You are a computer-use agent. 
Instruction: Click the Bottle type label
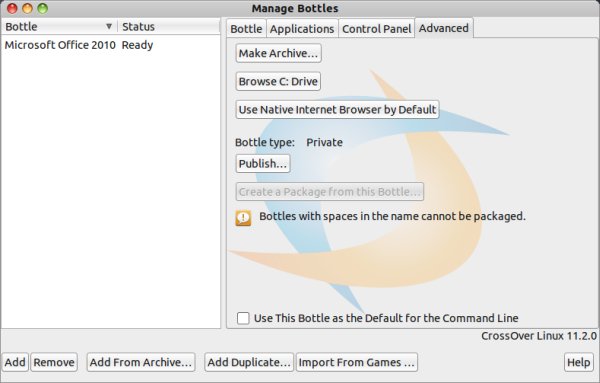(265, 142)
